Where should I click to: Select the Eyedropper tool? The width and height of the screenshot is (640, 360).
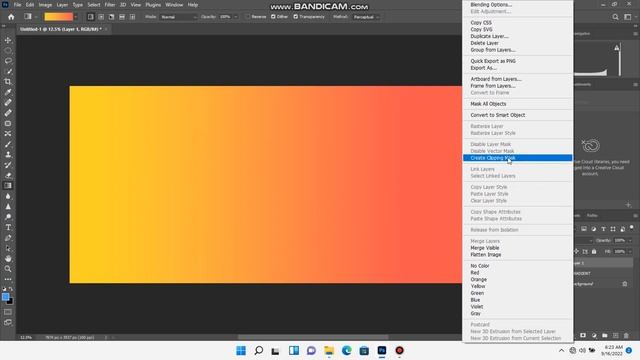tap(8, 92)
